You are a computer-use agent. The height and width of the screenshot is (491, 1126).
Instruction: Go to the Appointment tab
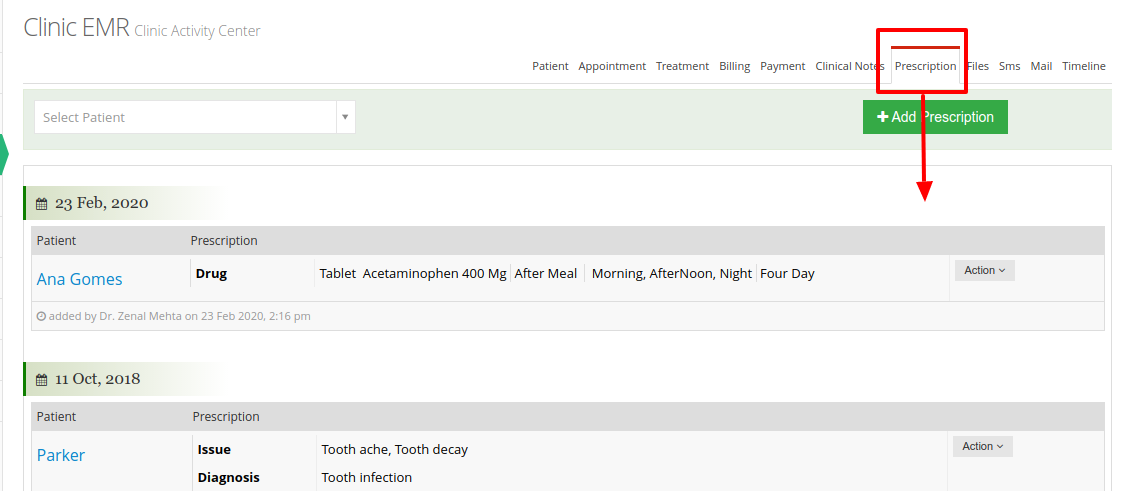(x=612, y=66)
